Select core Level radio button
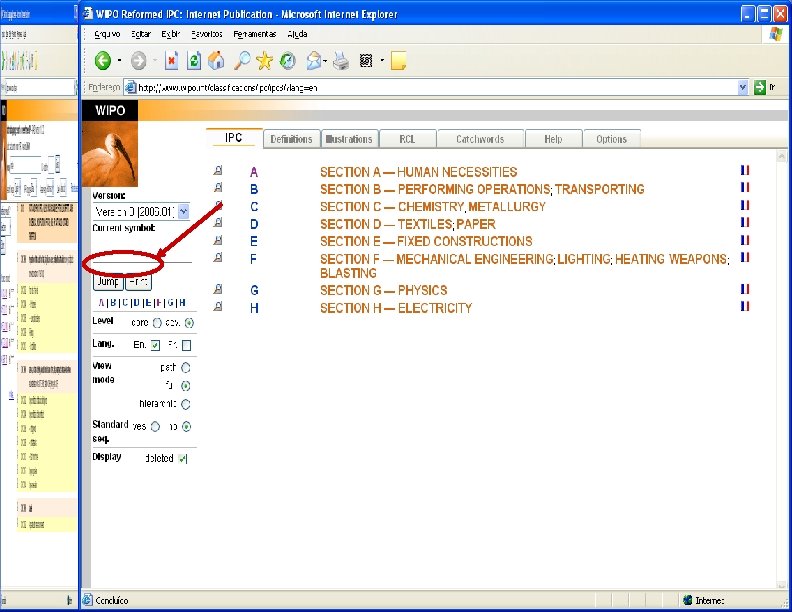Image resolution: width=792 pixels, height=612 pixels. [157, 323]
